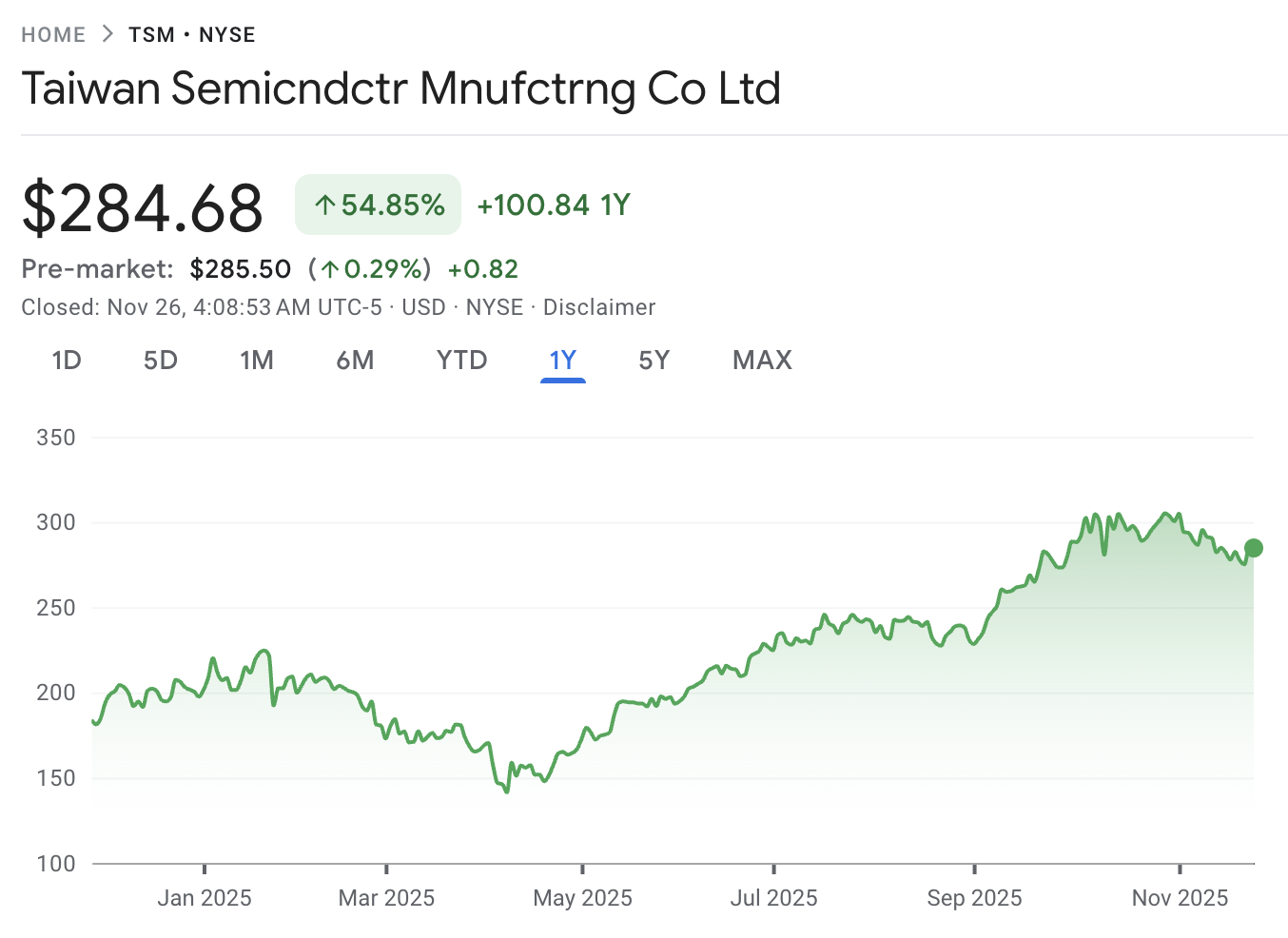Click the up arrow beside the pre-market change
Image resolution: width=1288 pixels, height=938 pixels.
pyautogui.click(x=328, y=269)
